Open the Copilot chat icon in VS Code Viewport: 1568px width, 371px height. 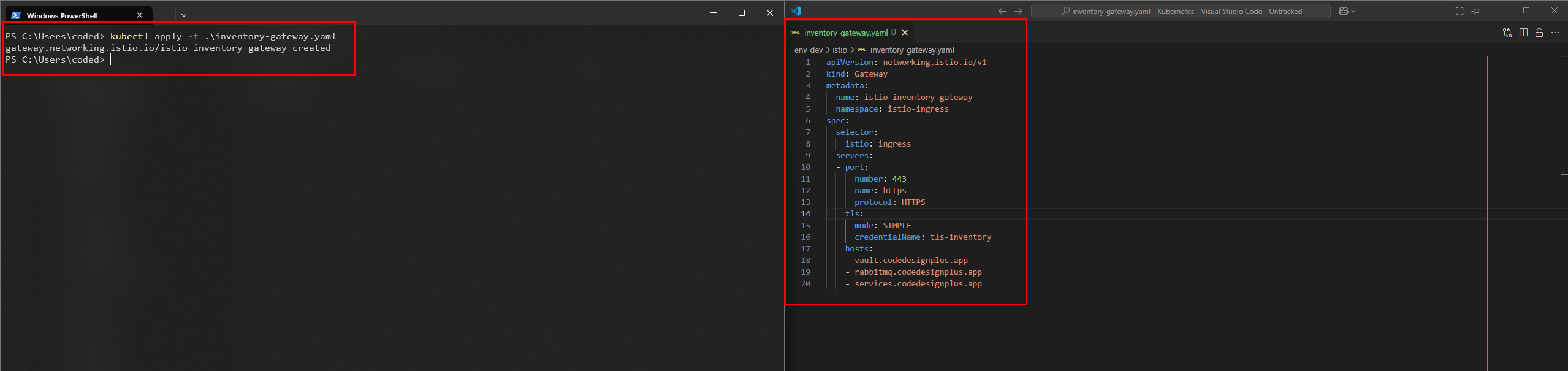pyautogui.click(x=1343, y=11)
